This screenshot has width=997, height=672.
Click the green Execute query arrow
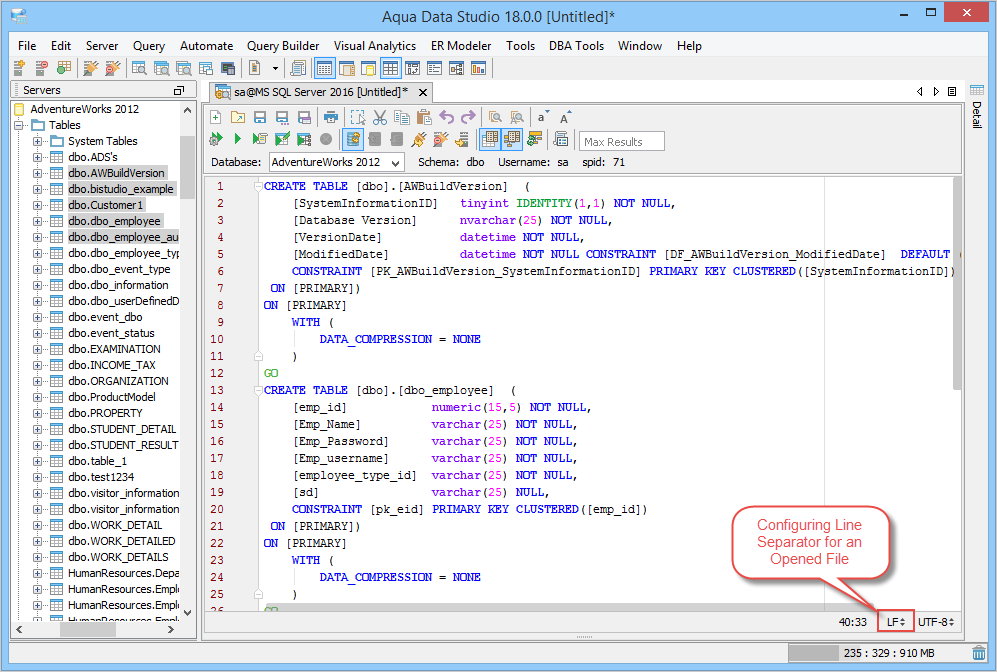pyautogui.click(x=238, y=140)
